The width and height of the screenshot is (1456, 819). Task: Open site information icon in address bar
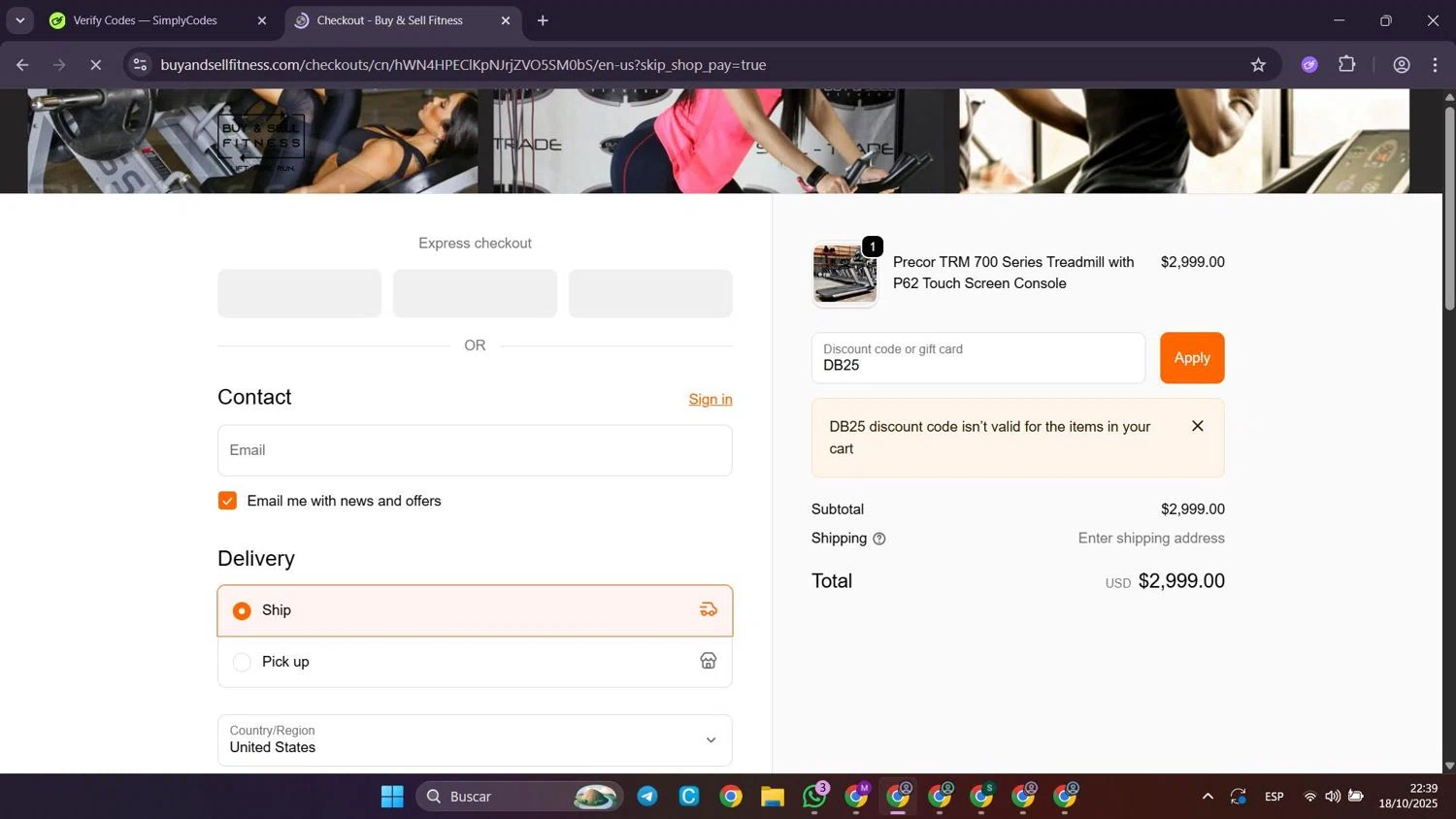click(x=140, y=65)
